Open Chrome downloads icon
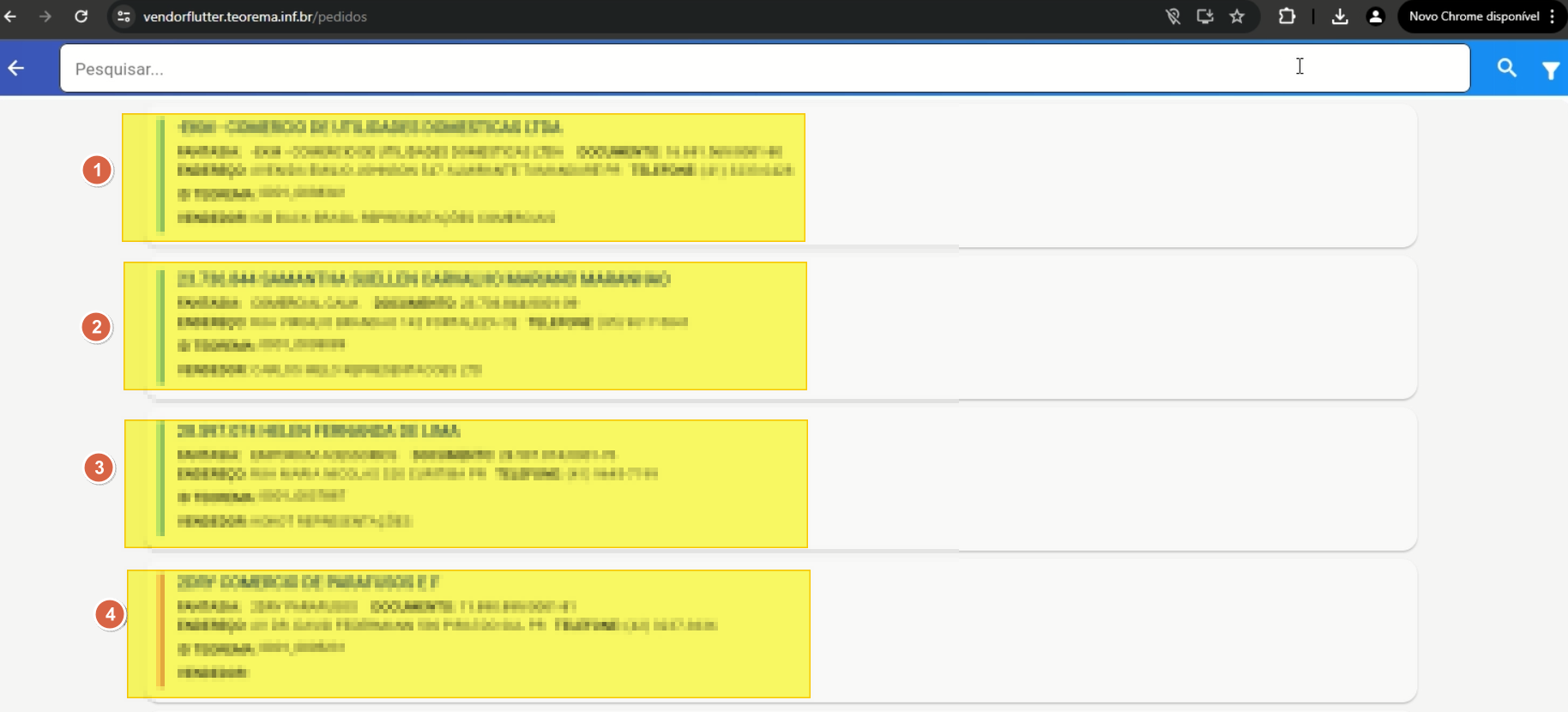This screenshot has width=1568, height=712. pyautogui.click(x=1340, y=16)
